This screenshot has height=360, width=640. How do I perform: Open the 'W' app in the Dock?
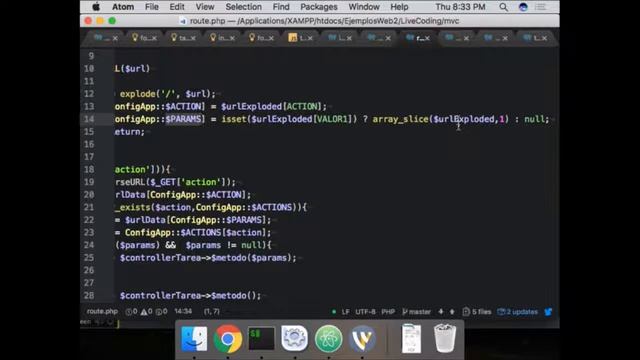pyautogui.click(x=362, y=339)
